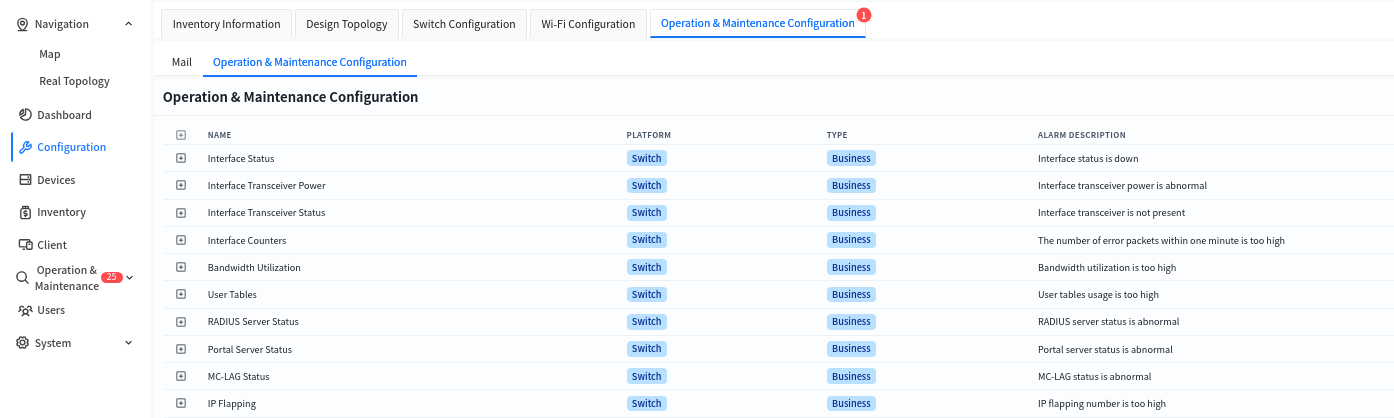Click the Business tag for IP Flapping
Screen dimensions: 1394x418
pyautogui.click(x=851, y=403)
